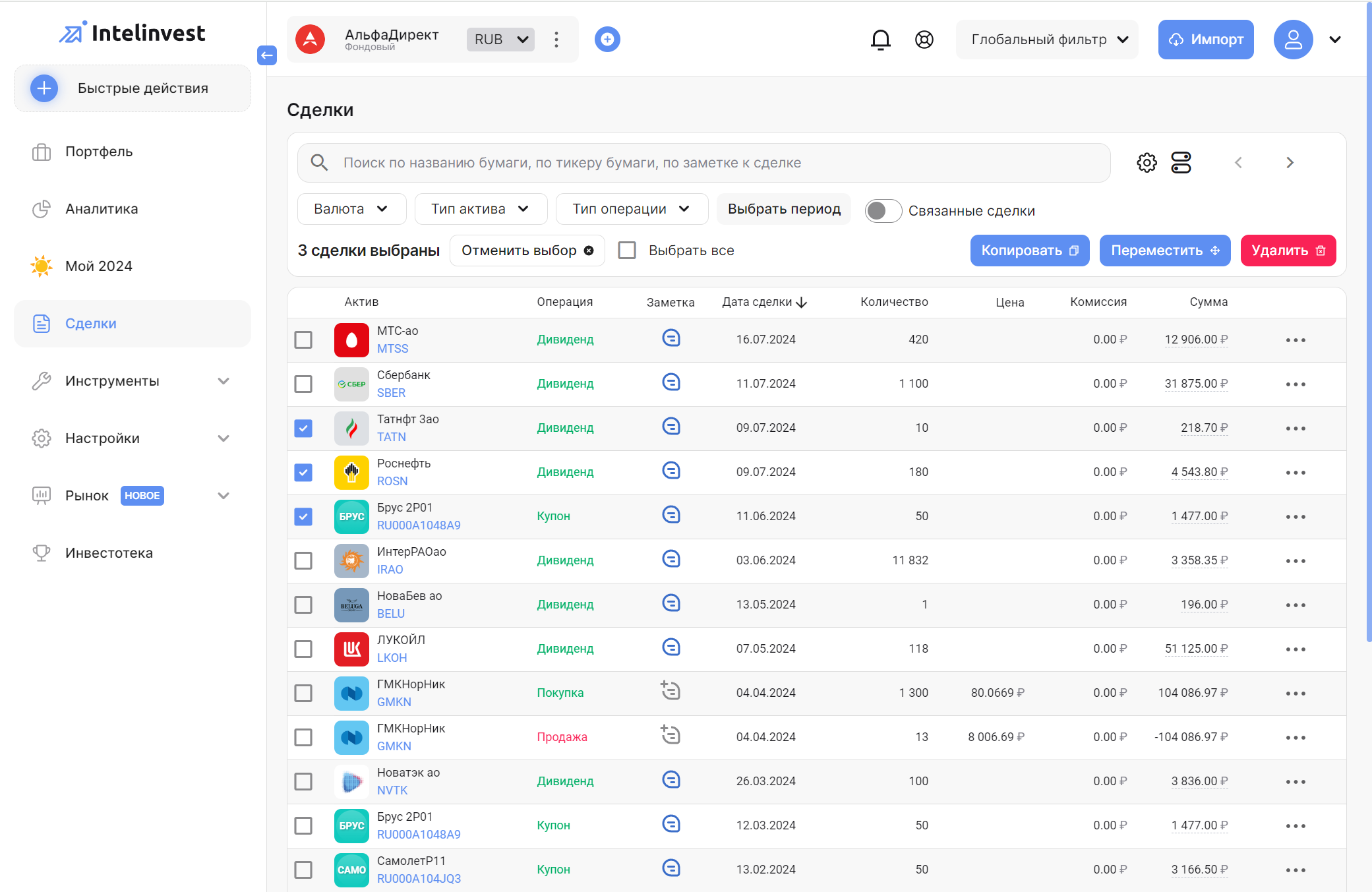Click the ЛУКОЙЛ asset logo
Image resolution: width=1372 pixels, height=892 pixels.
tap(351, 649)
